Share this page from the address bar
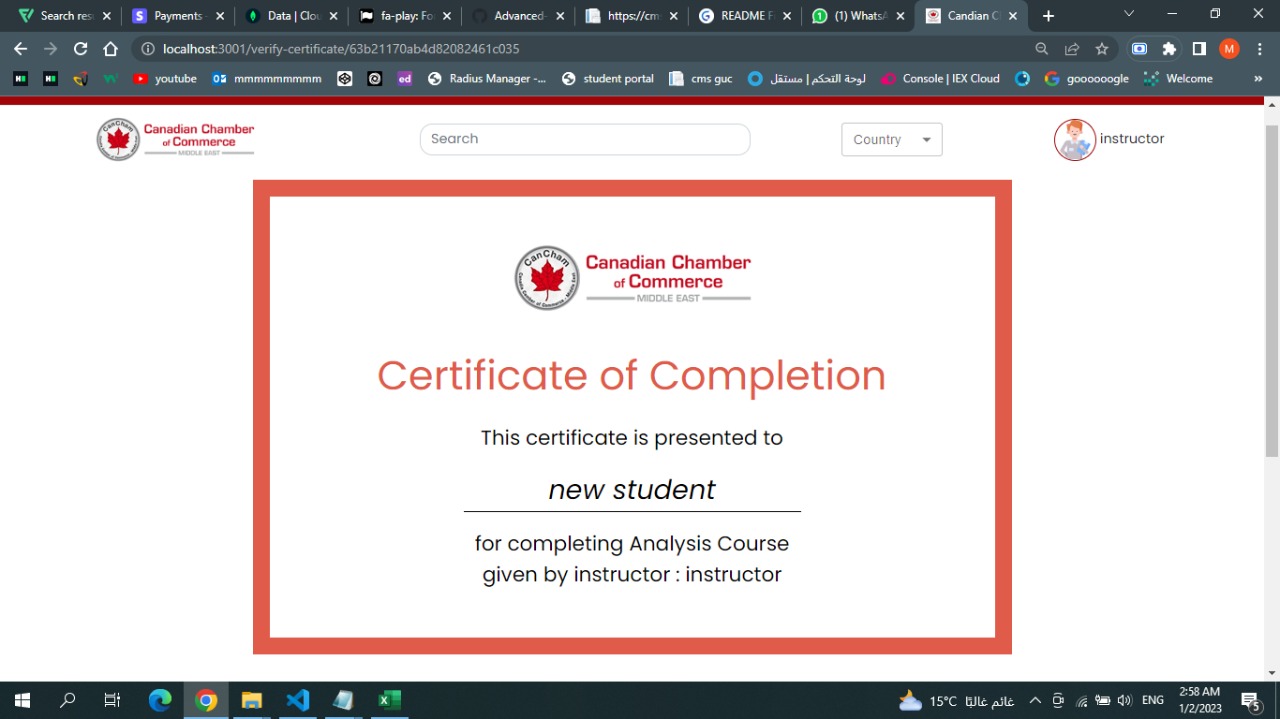The image size is (1280, 719). tap(1072, 49)
